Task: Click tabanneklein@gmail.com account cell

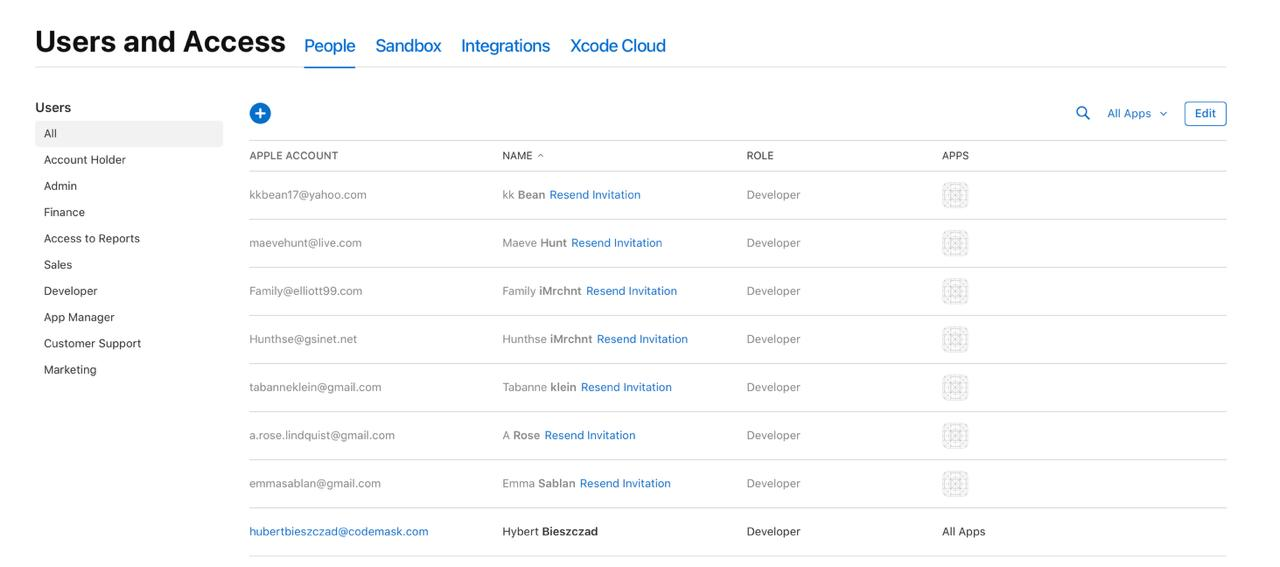Action: (315, 387)
